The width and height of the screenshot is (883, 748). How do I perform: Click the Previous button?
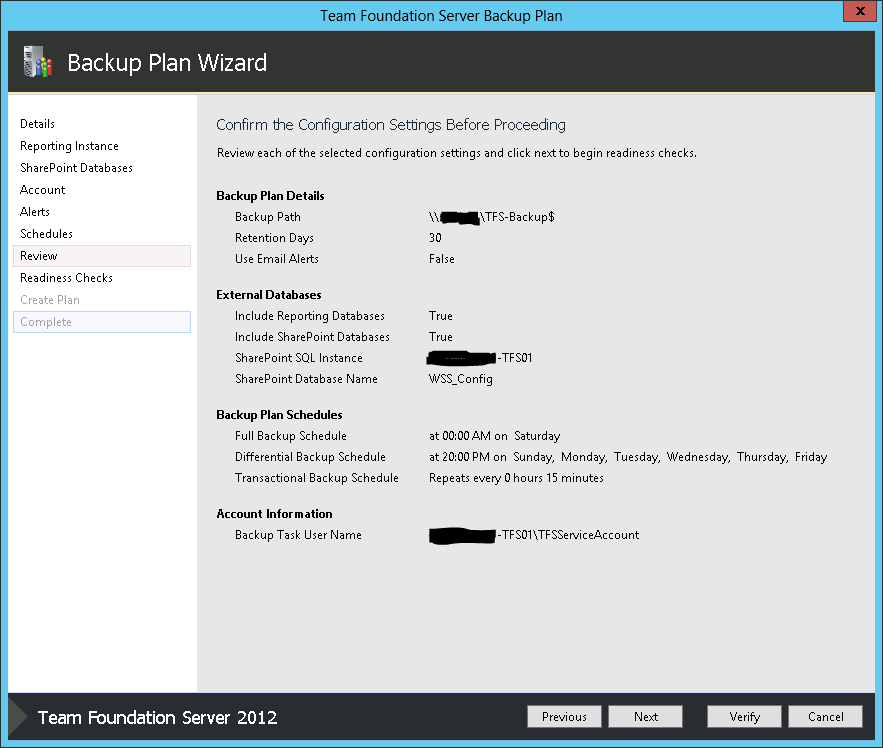pyautogui.click(x=564, y=716)
